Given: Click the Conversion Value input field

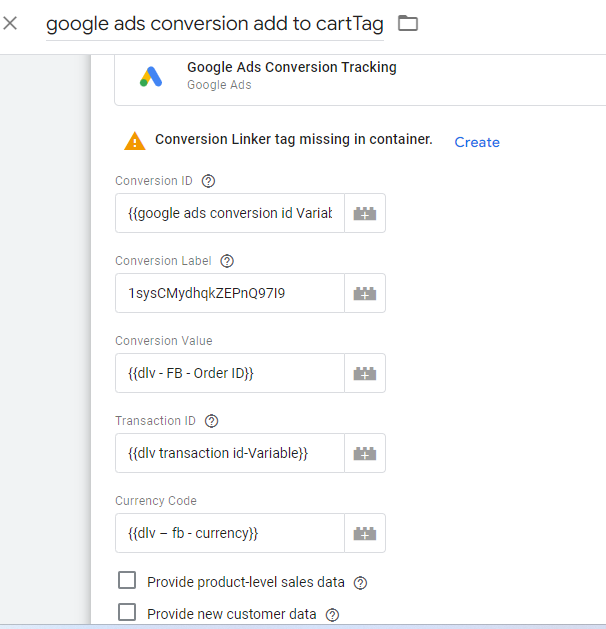Looking at the screenshot, I should pos(230,373).
